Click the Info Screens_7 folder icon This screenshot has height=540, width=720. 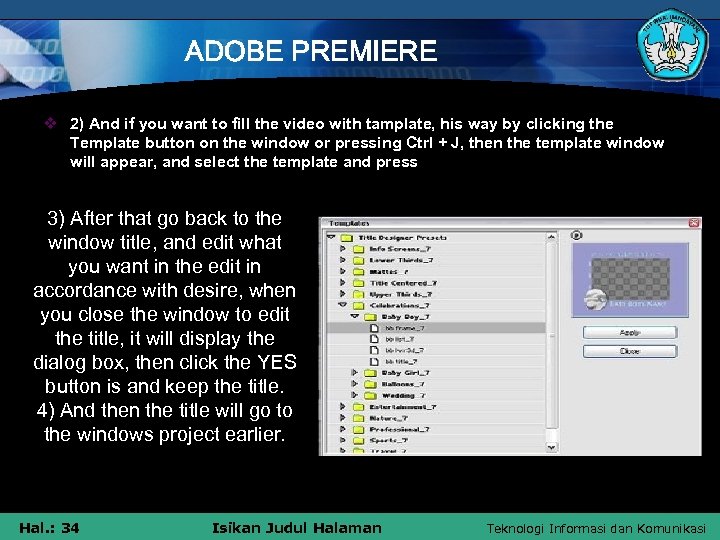pyautogui.click(x=358, y=249)
